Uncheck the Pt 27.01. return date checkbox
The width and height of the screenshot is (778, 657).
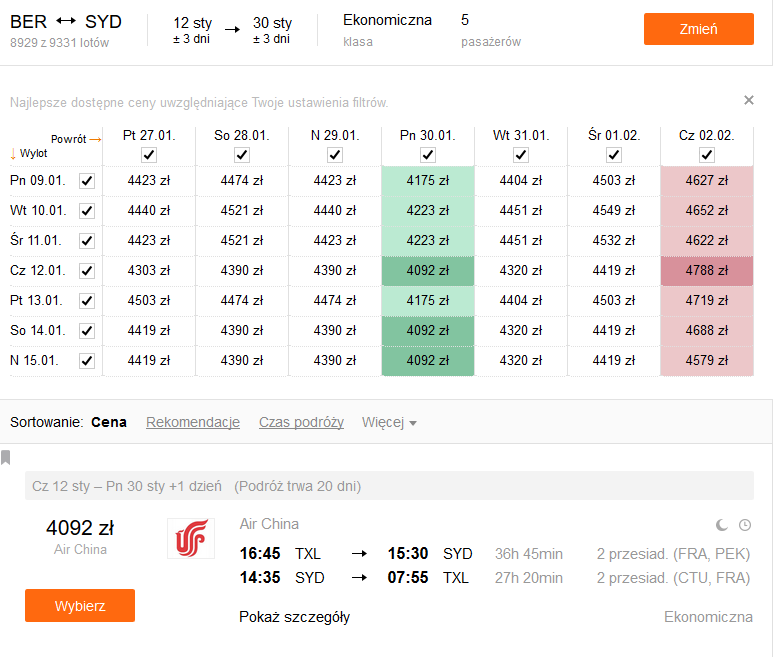click(x=149, y=155)
